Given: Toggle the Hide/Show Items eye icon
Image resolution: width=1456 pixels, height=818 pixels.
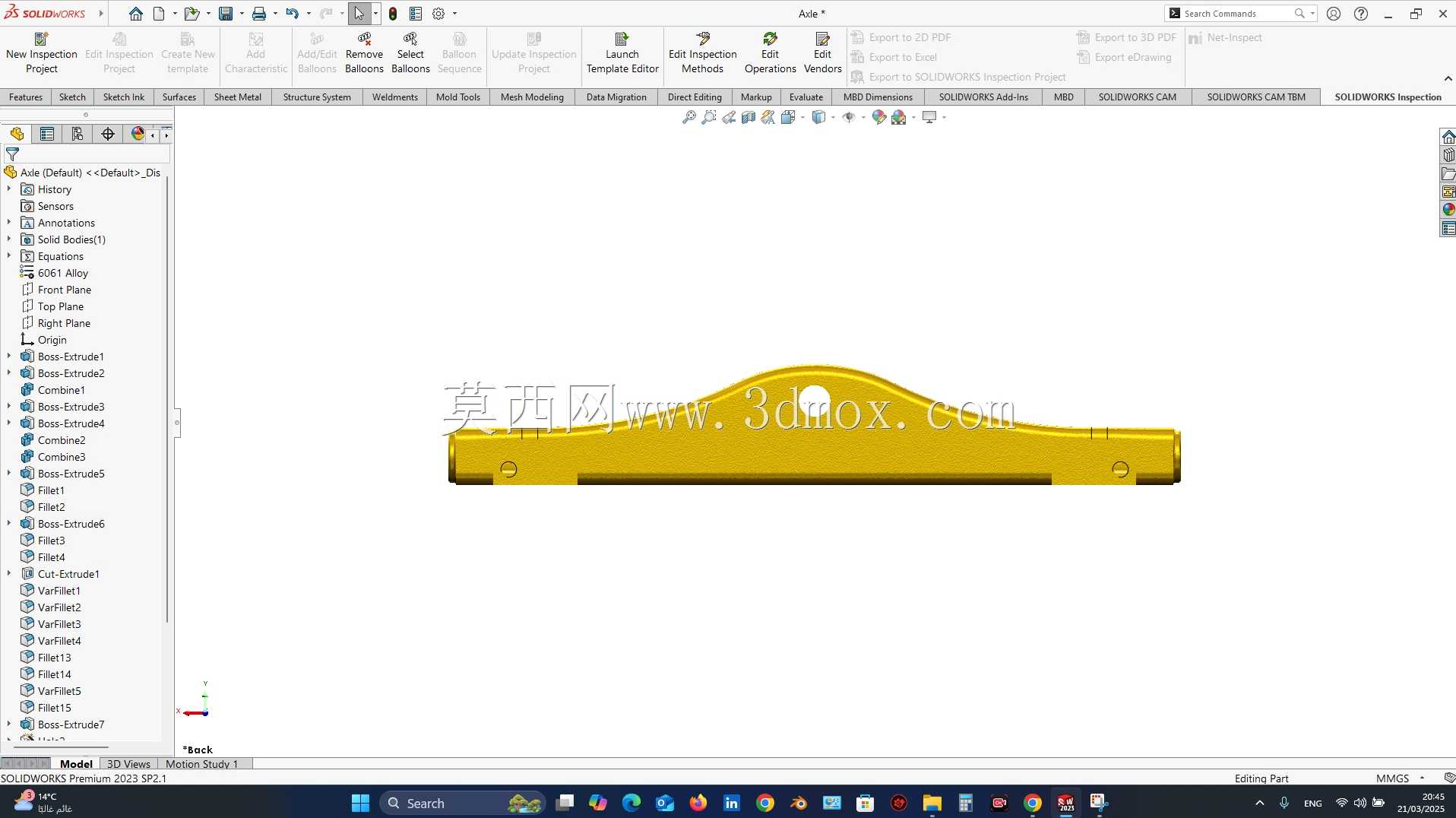Looking at the screenshot, I should pos(849,117).
